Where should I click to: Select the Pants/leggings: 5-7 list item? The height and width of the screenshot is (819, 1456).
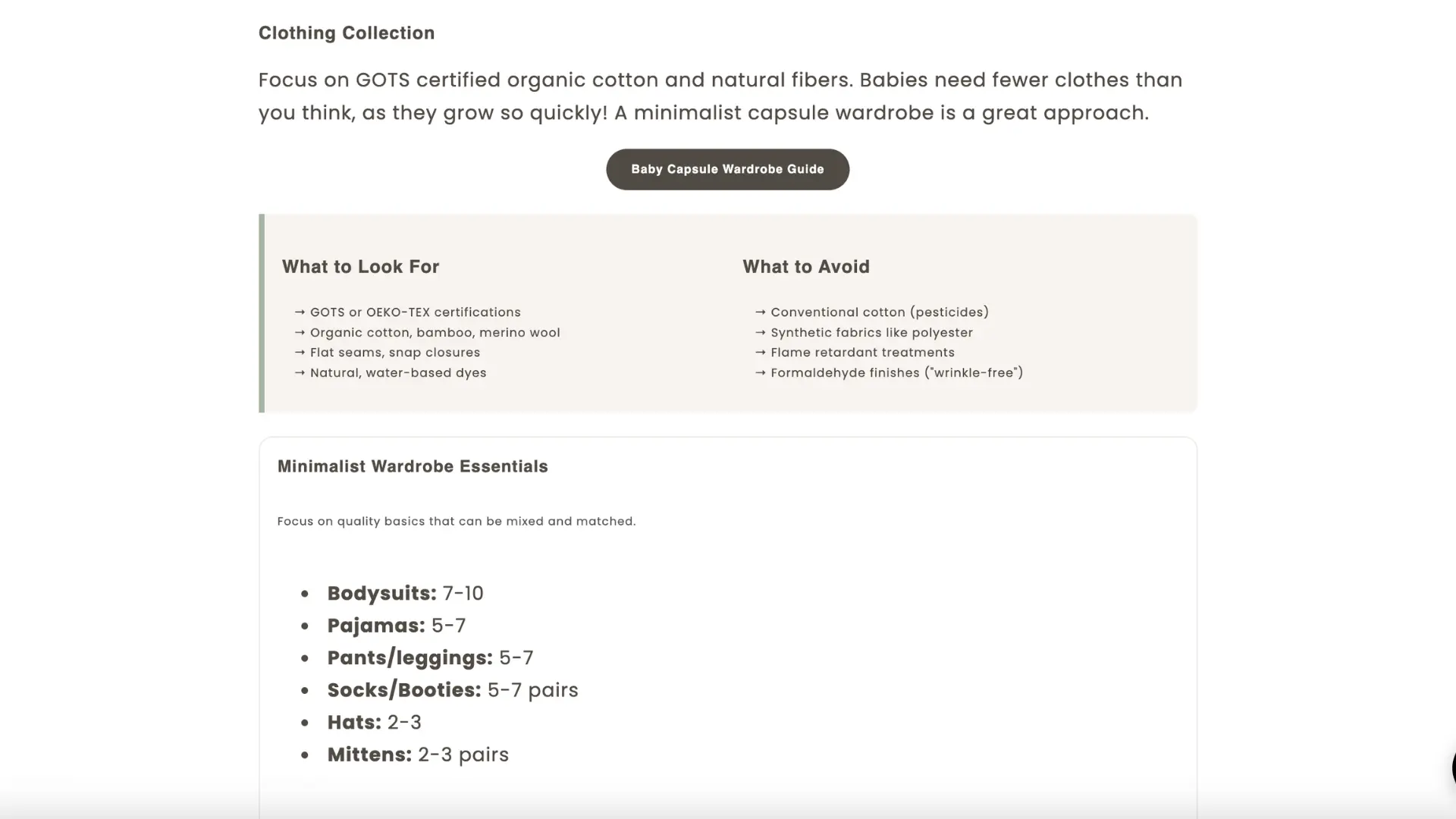[x=430, y=658]
